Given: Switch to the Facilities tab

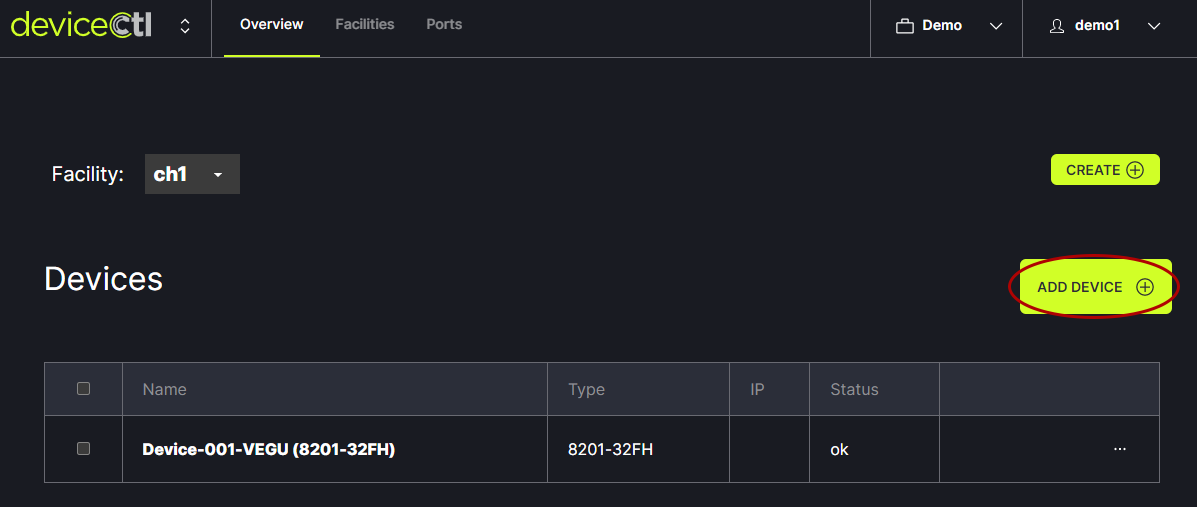Looking at the screenshot, I should pyautogui.click(x=365, y=24).
